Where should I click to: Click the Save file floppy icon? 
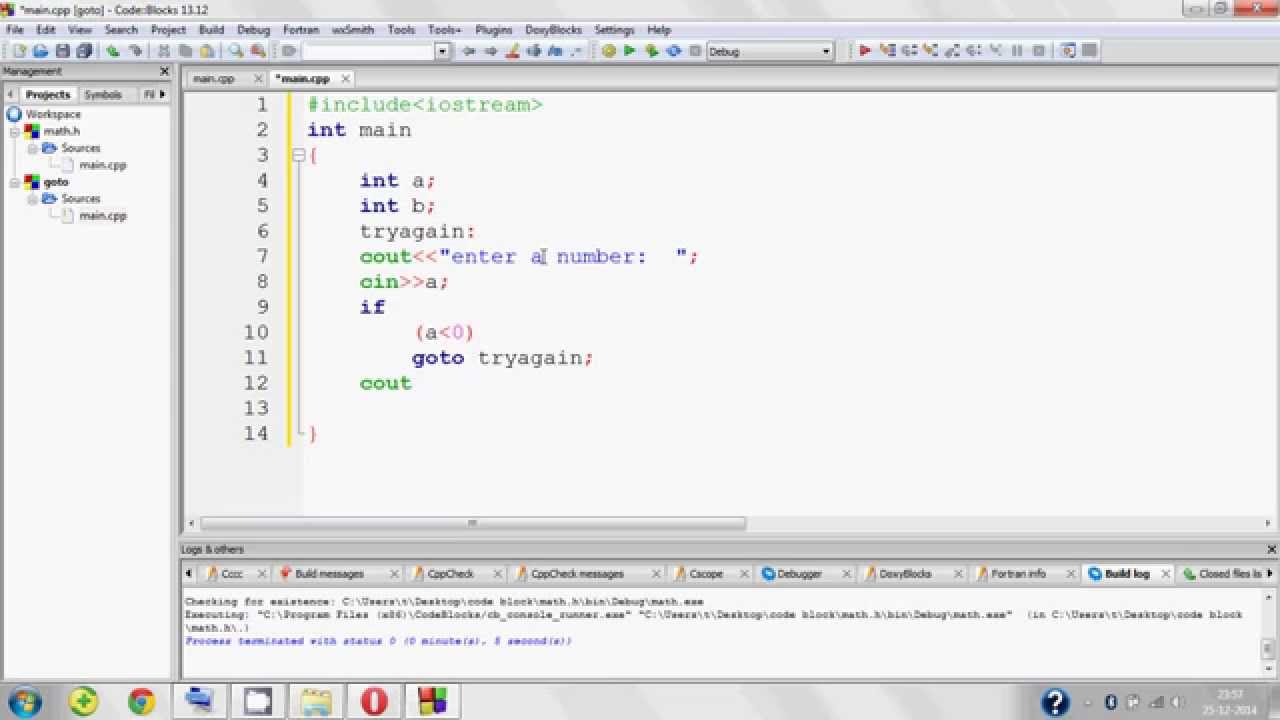63,51
